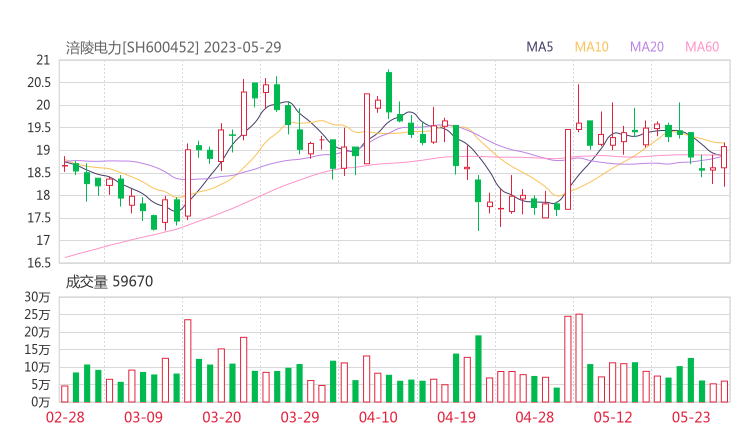Click the chart title 涪陵电力[SH600452] 2023-05-29
Image resolution: width=740 pixels, height=440 pixels.
click(173, 47)
